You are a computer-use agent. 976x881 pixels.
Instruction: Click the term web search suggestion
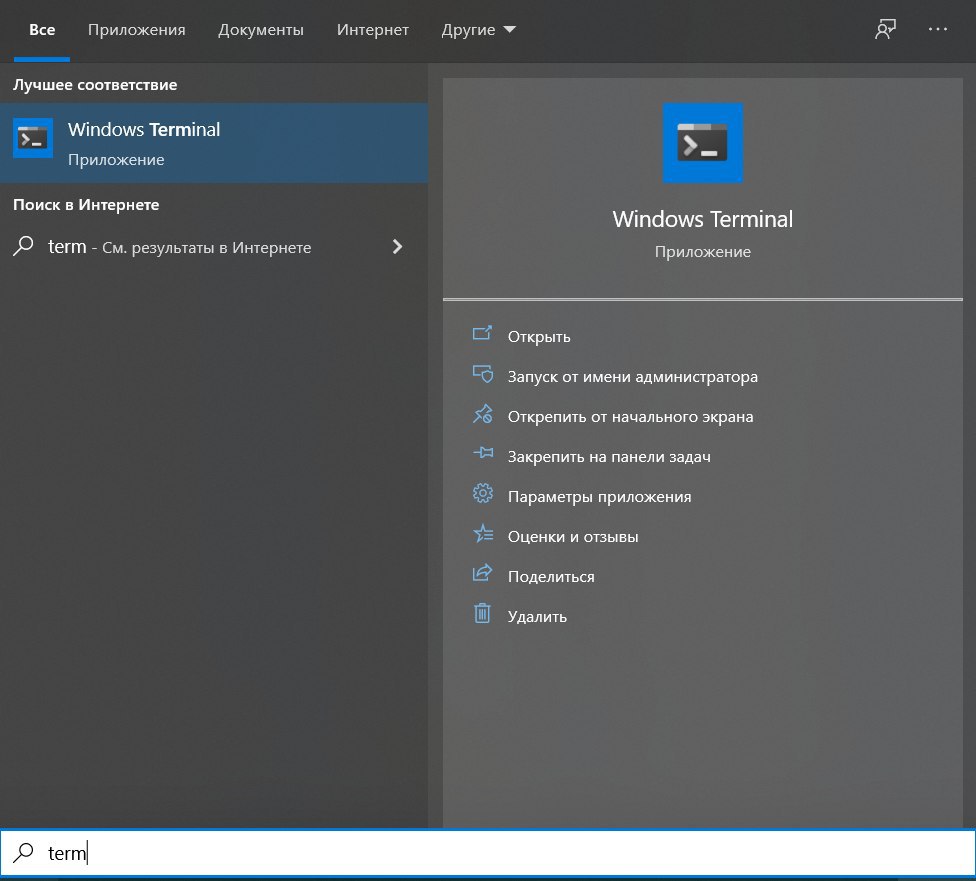click(x=214, y=247)
